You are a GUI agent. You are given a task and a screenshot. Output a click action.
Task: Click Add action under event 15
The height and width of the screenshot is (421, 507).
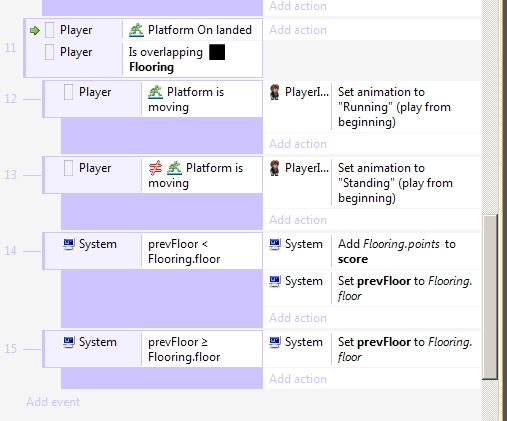298,379
